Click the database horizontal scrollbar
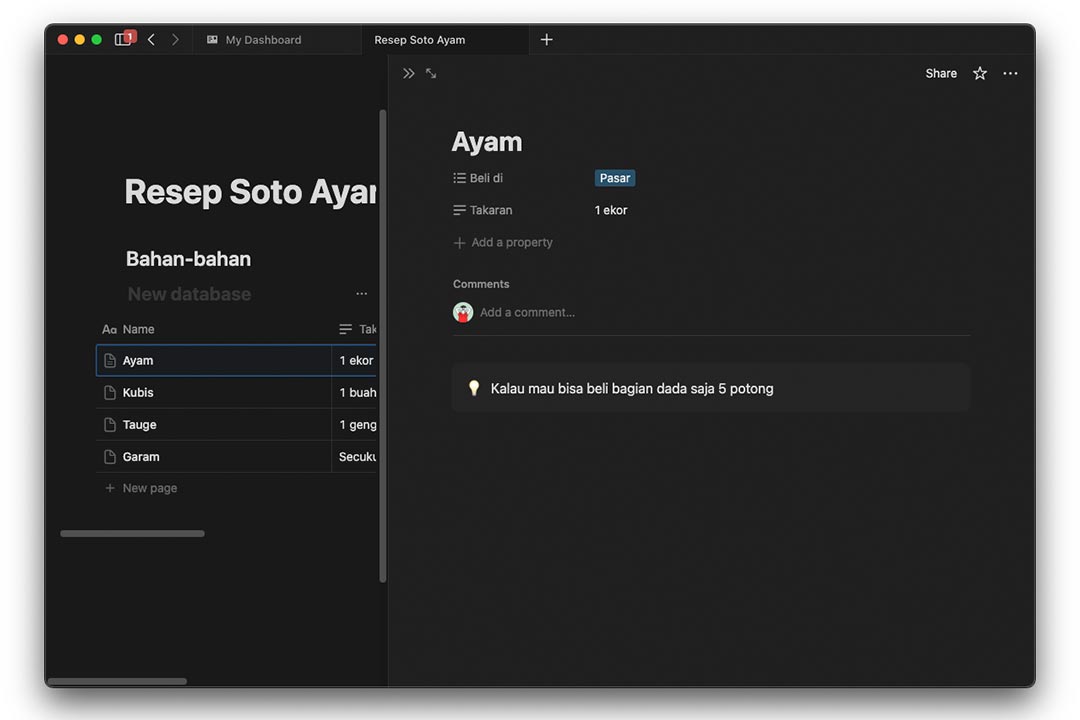This screenshot has width=1080, height=720. coord(132,533)
